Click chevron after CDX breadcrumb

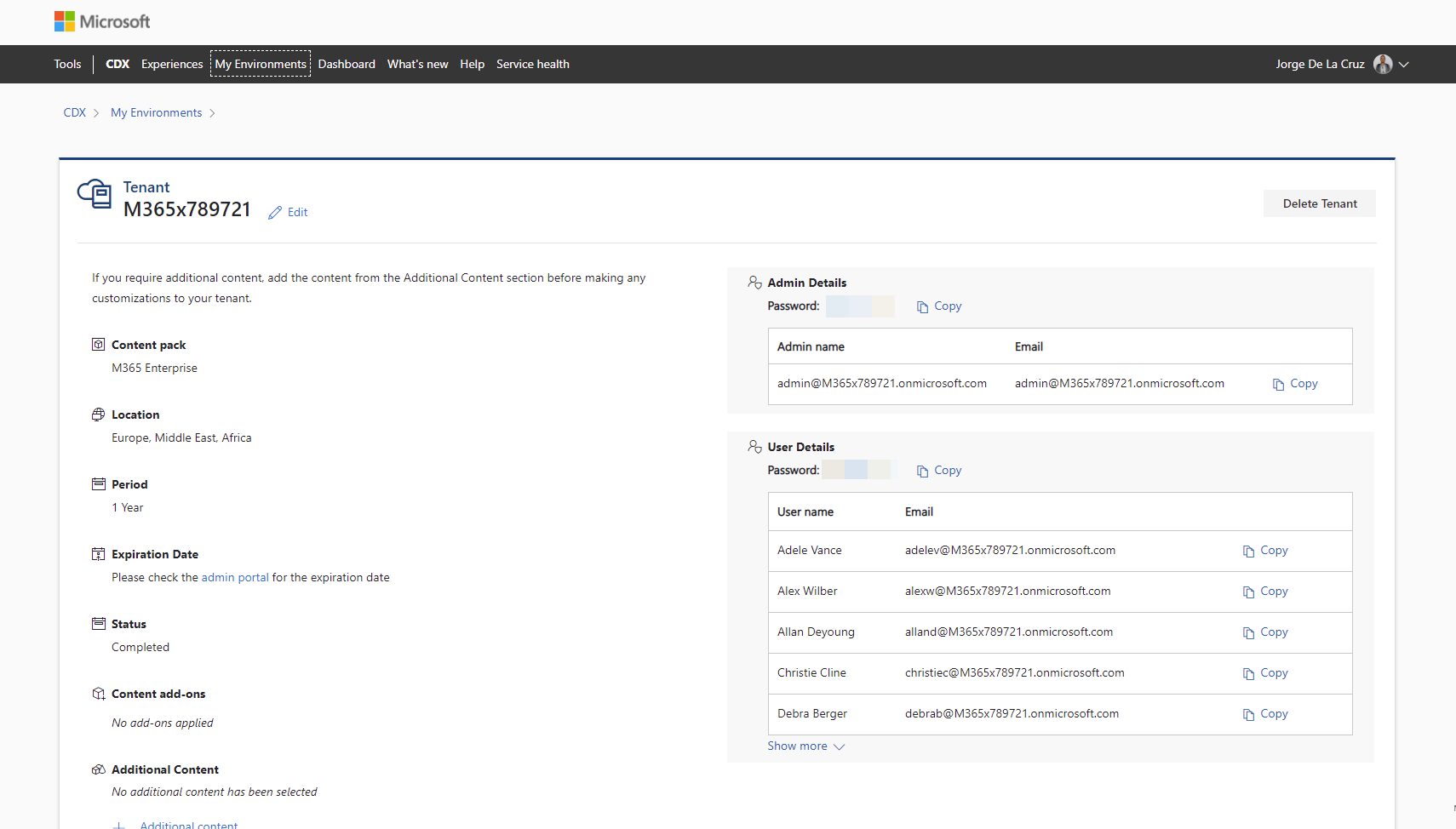[x=96, y=113]
